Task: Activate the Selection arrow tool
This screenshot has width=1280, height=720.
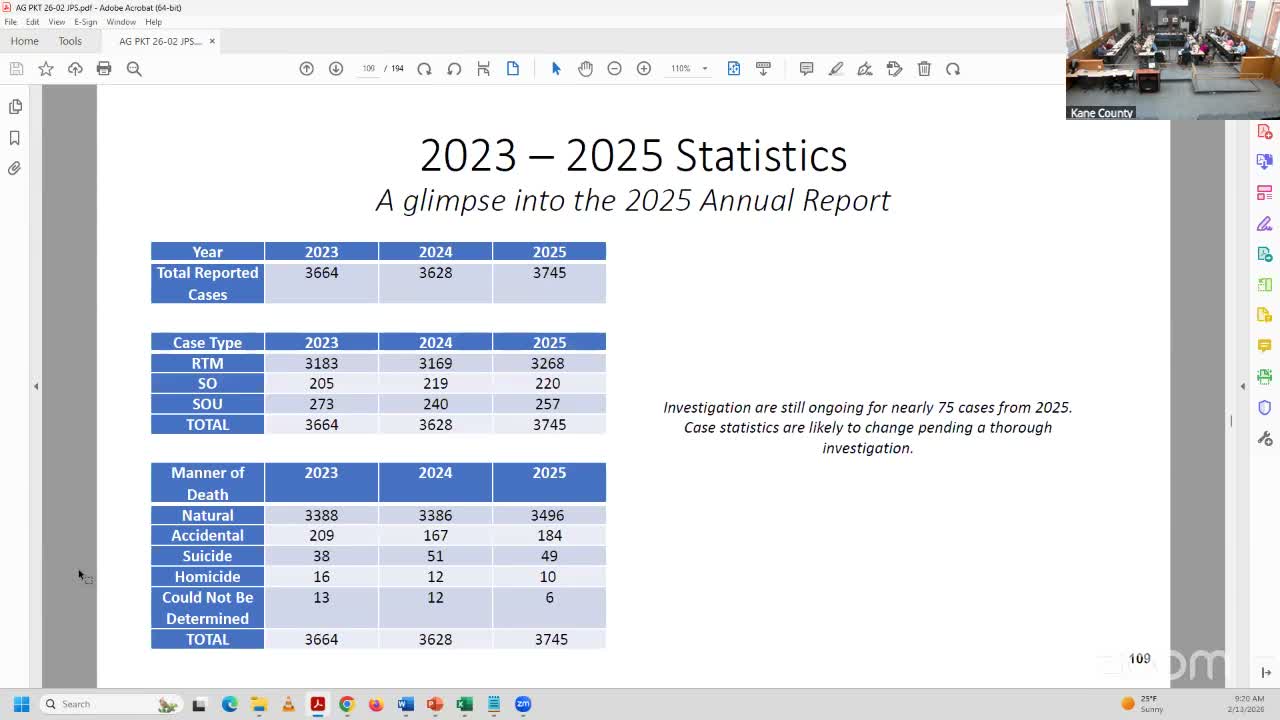Action: click(556, 68)
